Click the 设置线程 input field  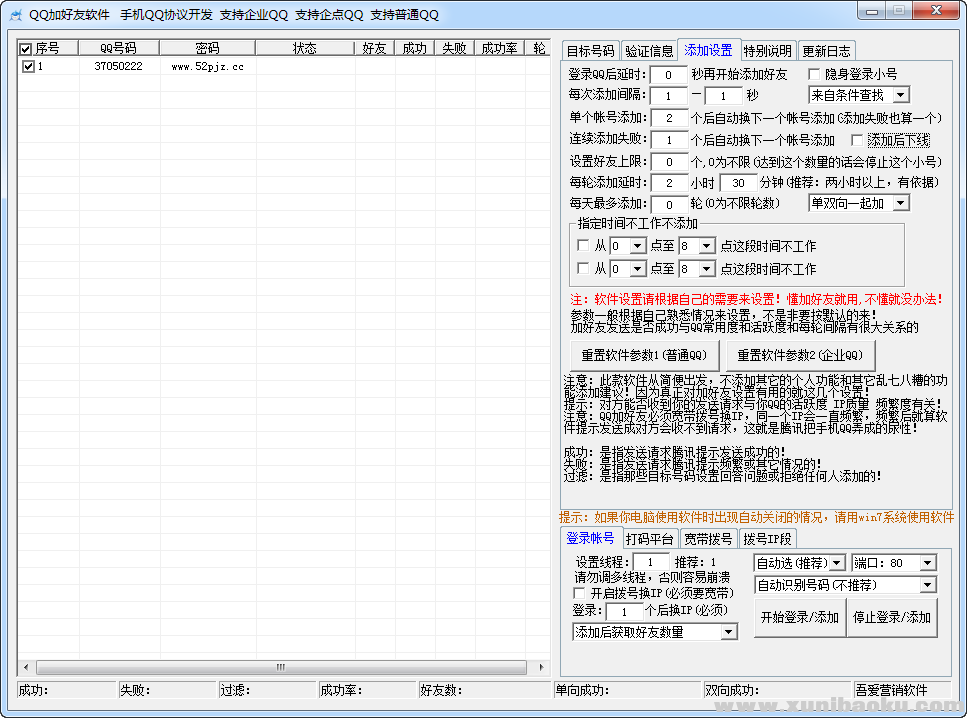(651, 563)
